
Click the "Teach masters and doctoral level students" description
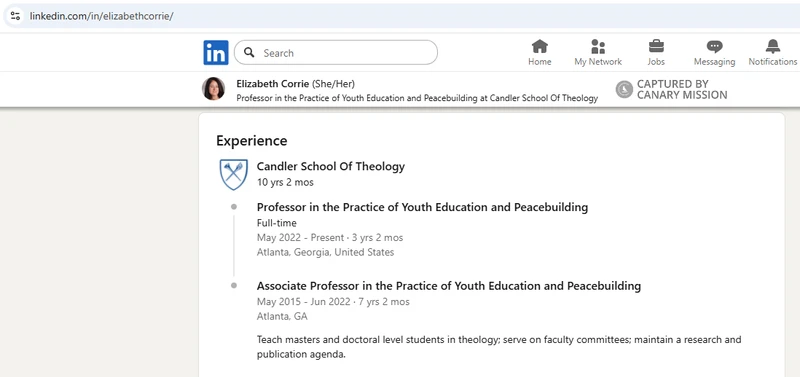498,346
